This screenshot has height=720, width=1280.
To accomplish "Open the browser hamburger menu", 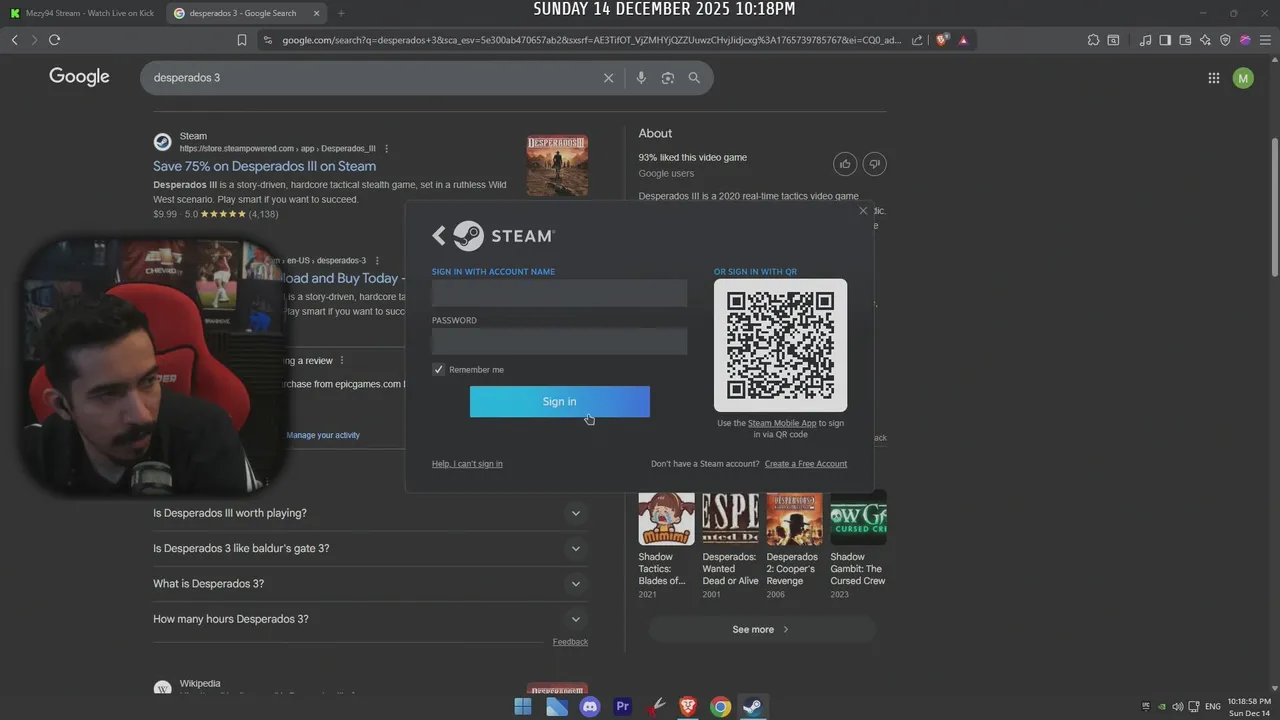I will coord(1265,40).
